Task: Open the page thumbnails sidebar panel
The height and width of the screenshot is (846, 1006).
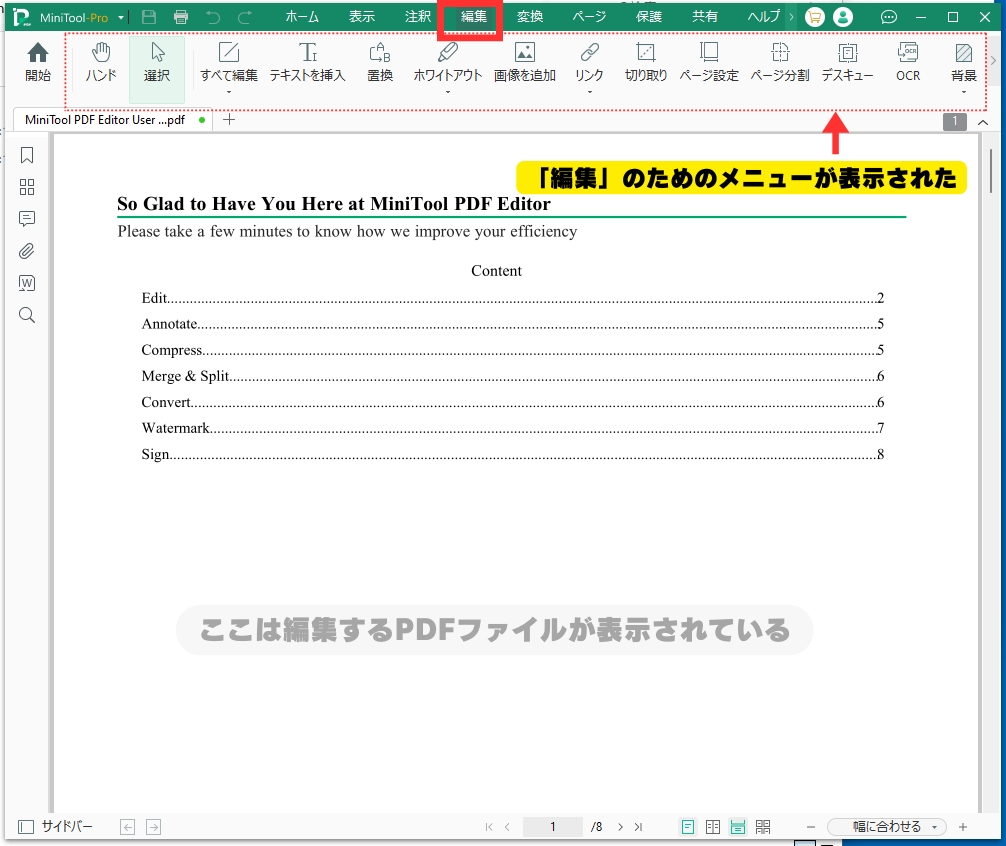Action: pos(27,187)
